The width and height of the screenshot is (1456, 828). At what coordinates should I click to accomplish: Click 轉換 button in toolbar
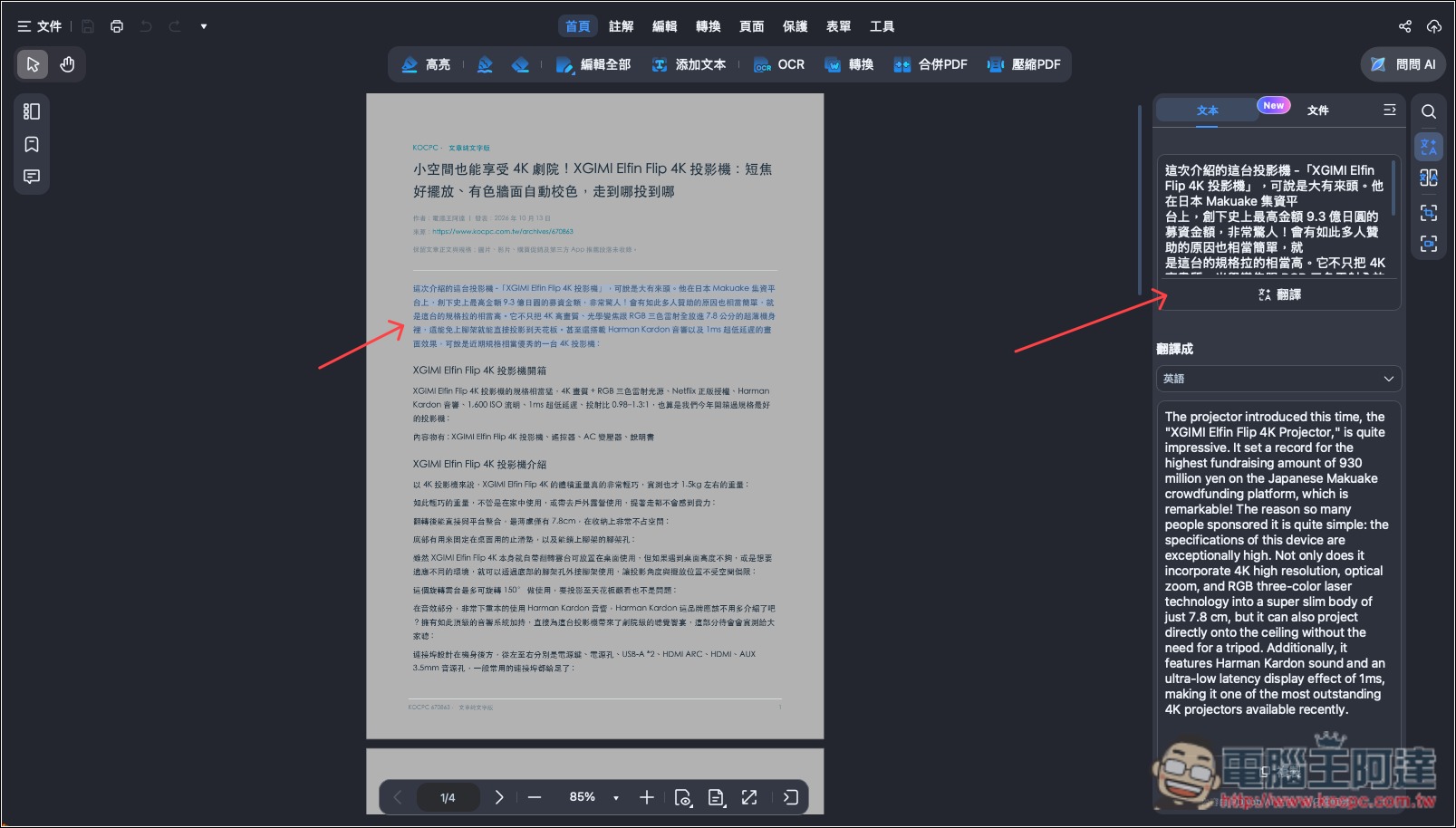click(x=849, y=64)
